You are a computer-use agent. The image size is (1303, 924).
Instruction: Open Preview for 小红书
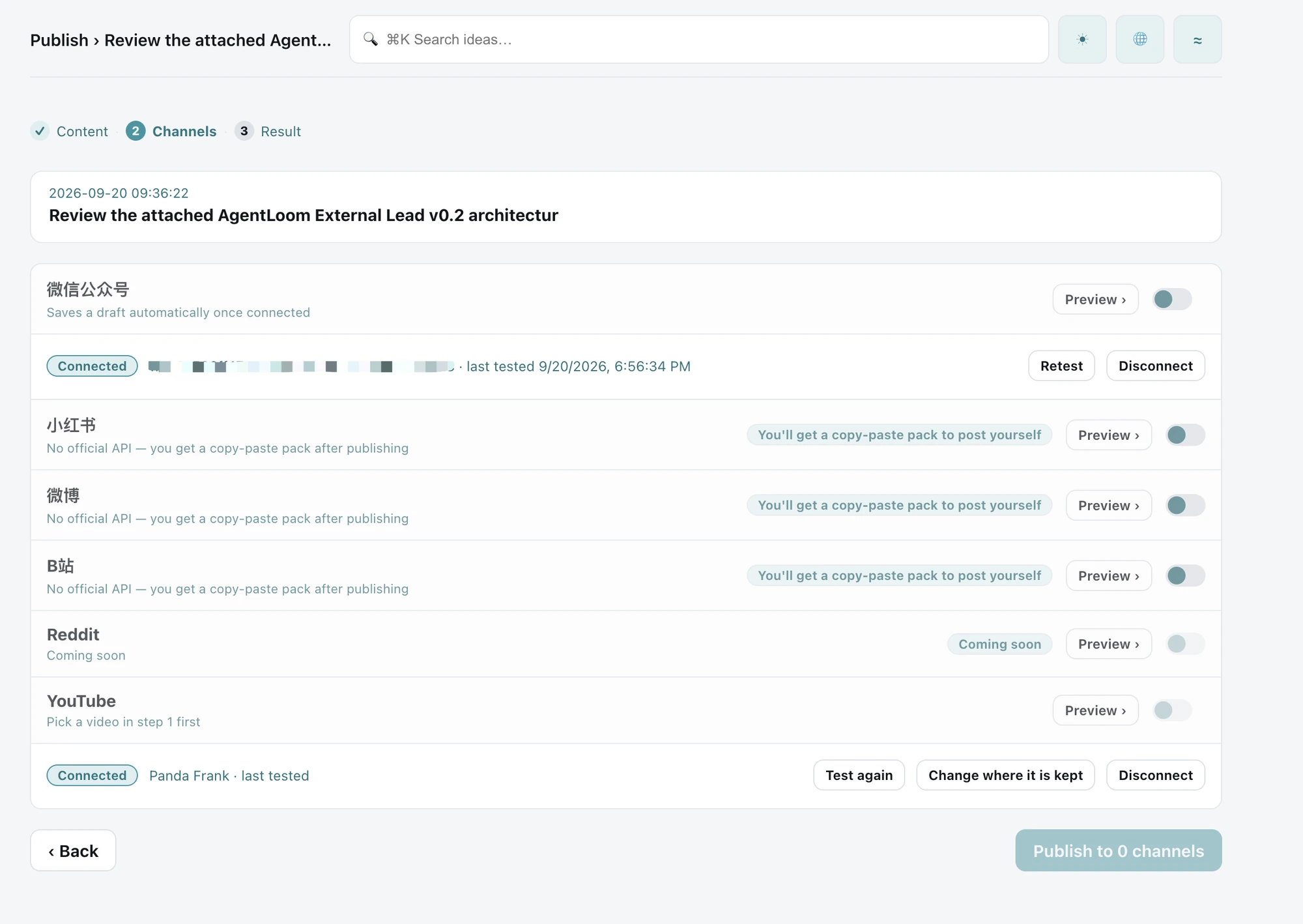point(1108,435)
